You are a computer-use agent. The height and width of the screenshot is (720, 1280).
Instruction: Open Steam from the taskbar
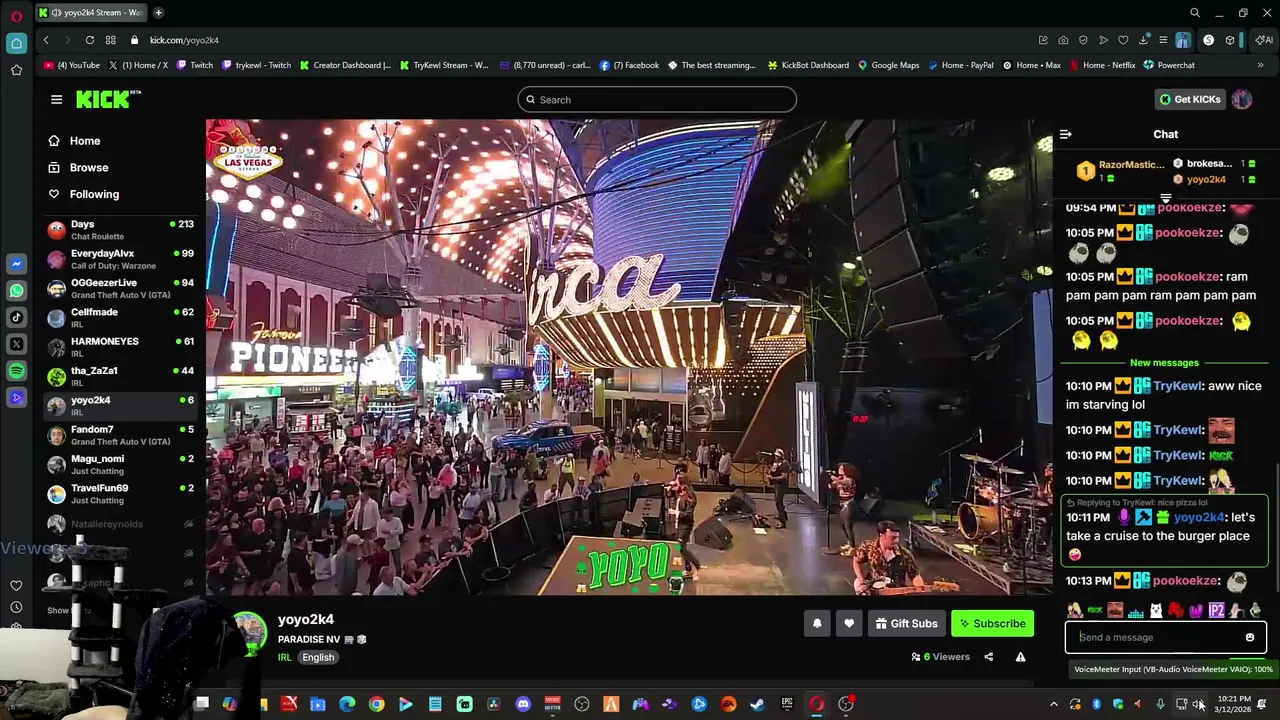(x=757, y=704)
